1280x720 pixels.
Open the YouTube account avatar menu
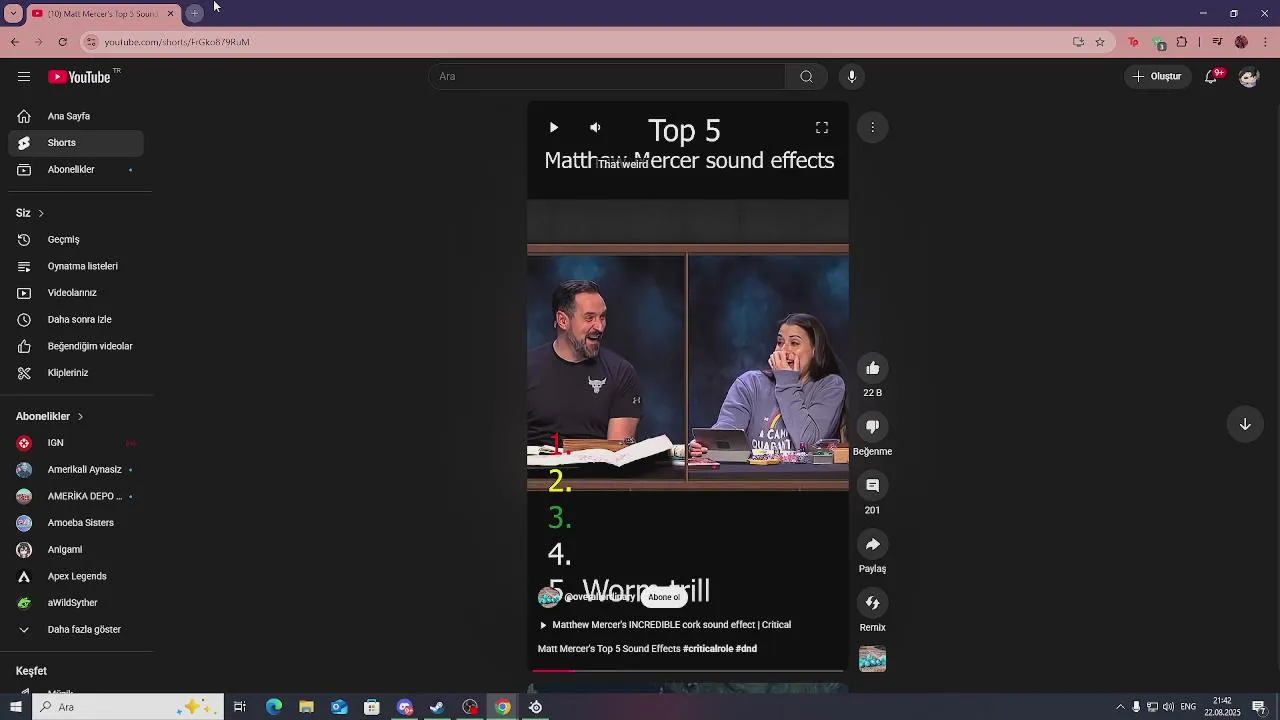coord(1248,77)
